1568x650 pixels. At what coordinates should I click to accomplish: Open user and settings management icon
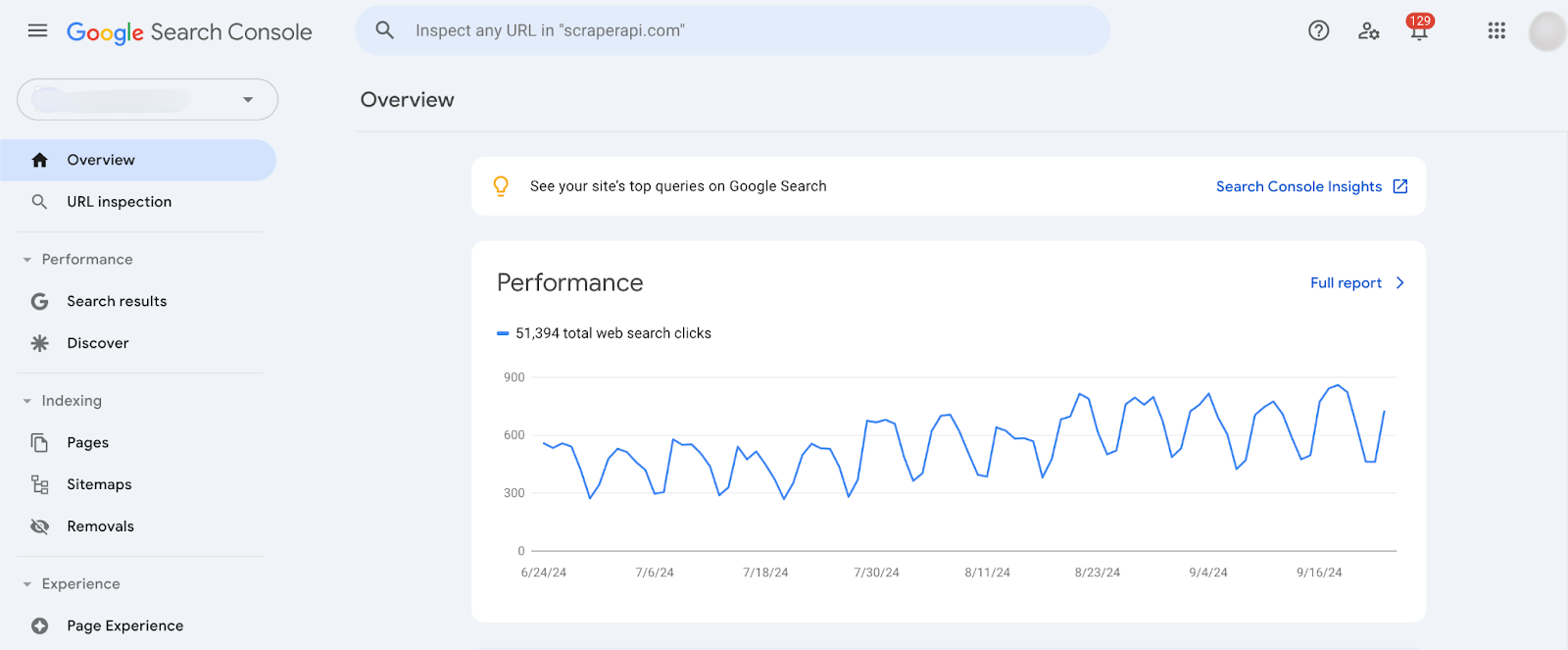point(1369,31)
